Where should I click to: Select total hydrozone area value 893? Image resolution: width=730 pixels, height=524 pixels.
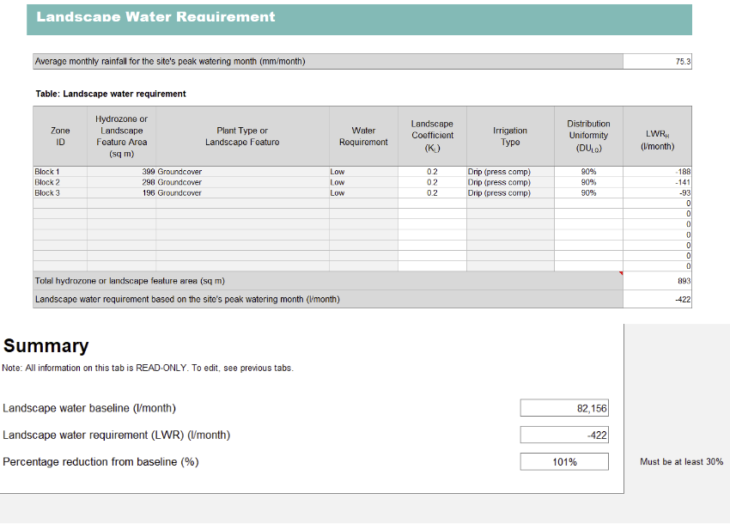(657, 281)
